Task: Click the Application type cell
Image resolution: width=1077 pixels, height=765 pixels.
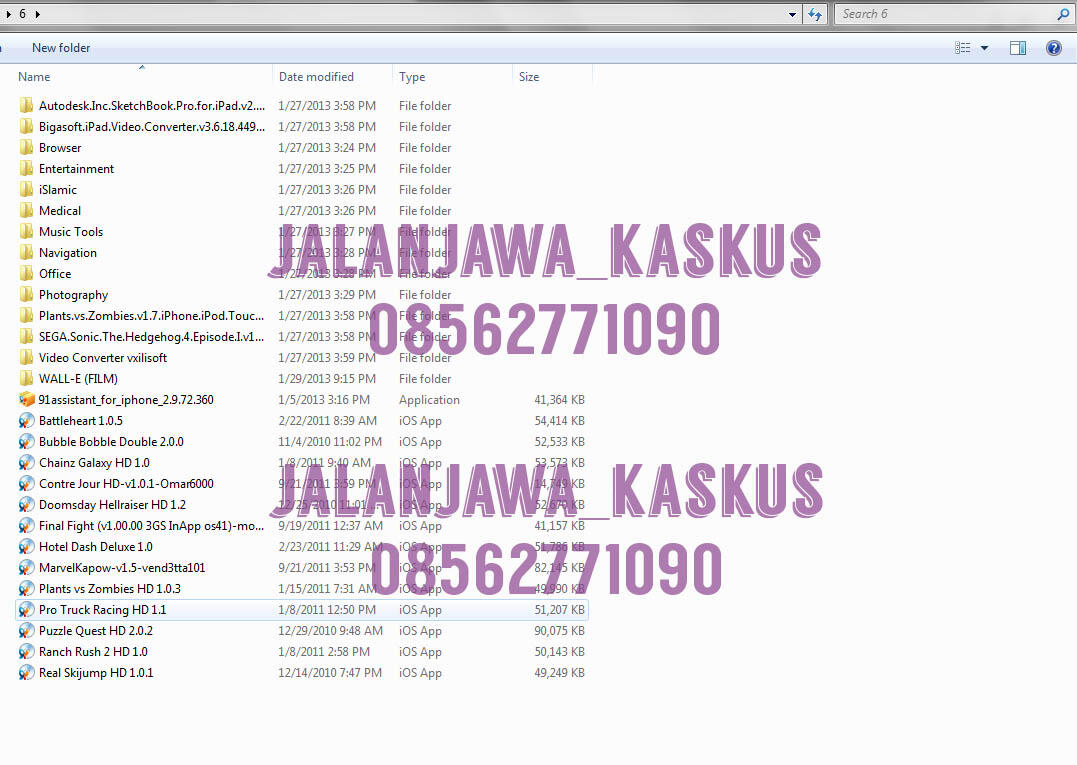Action: point(429,400)
